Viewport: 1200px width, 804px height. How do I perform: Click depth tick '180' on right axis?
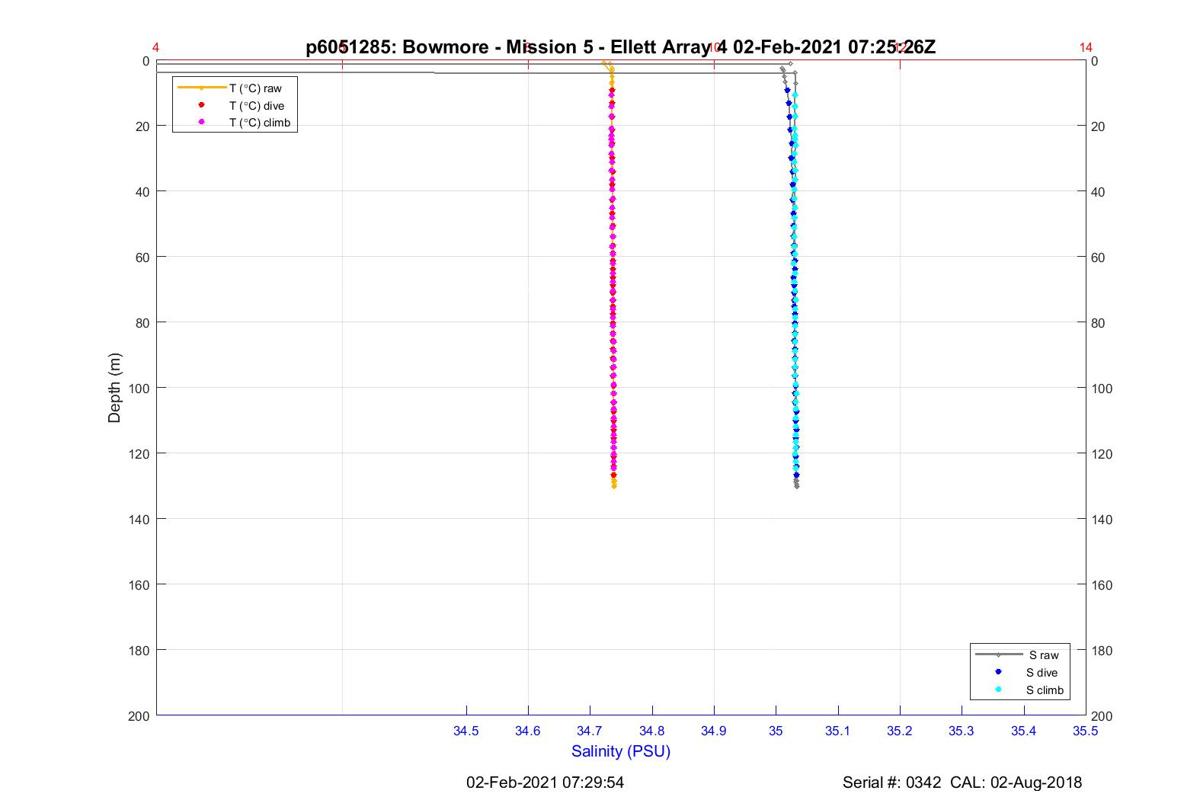[x=1103, y=650]
